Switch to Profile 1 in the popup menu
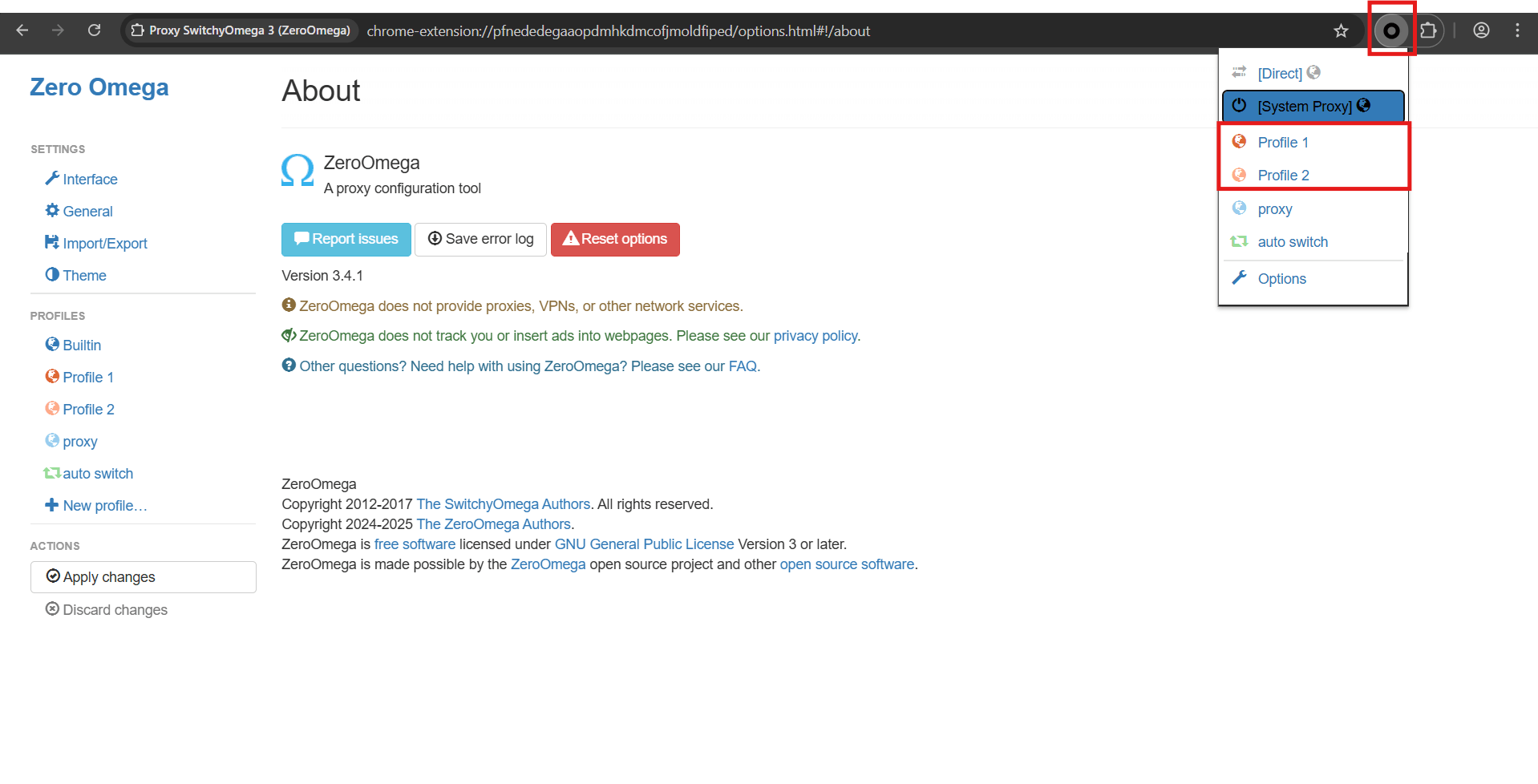The height and width of the screenshot is (784, 1538). tap(1313, 142)
